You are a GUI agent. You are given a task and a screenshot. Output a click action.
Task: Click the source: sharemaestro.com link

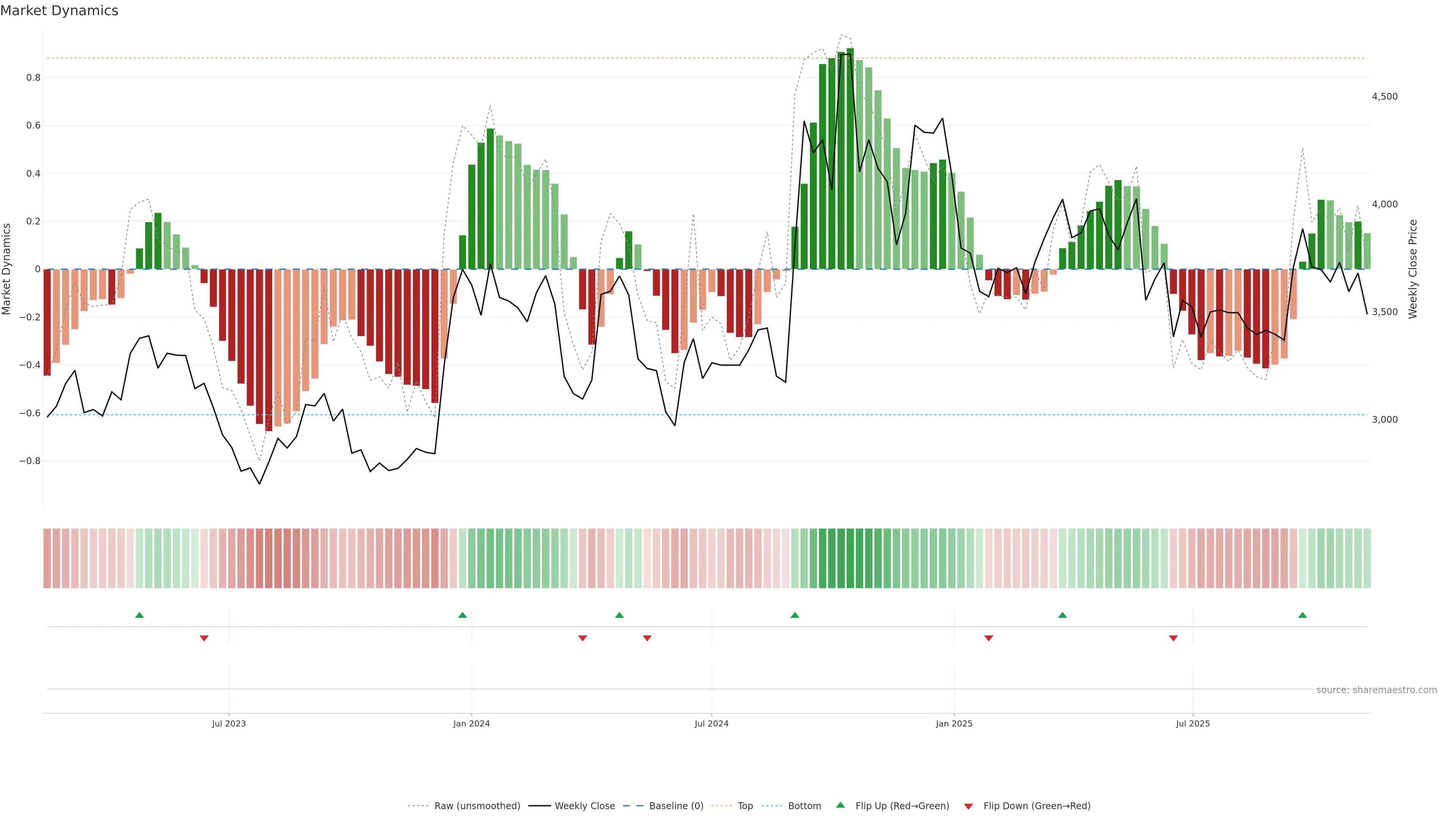coord(1376,690)
